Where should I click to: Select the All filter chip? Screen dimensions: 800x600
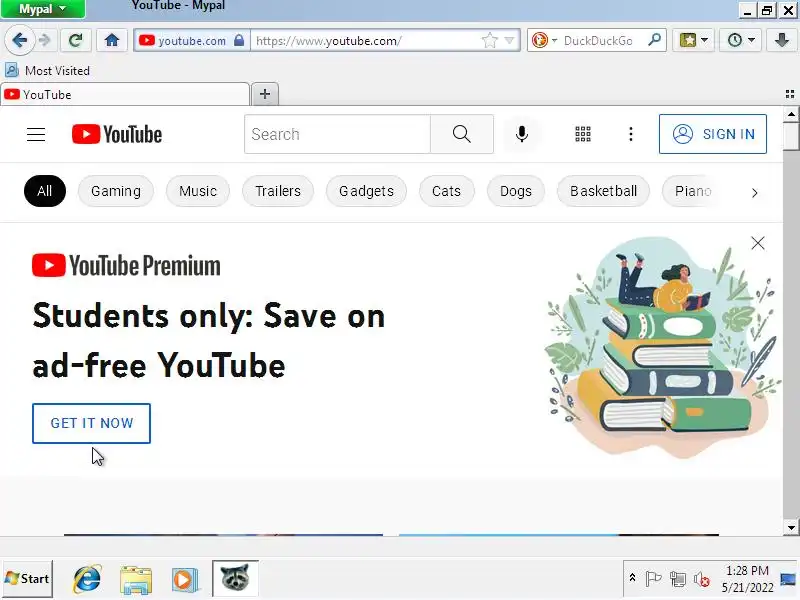pyautogui.click(x=45, y=191)
